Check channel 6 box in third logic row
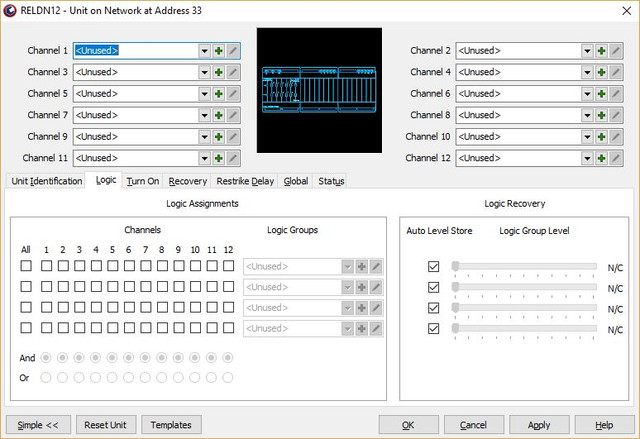 point(129,307)
